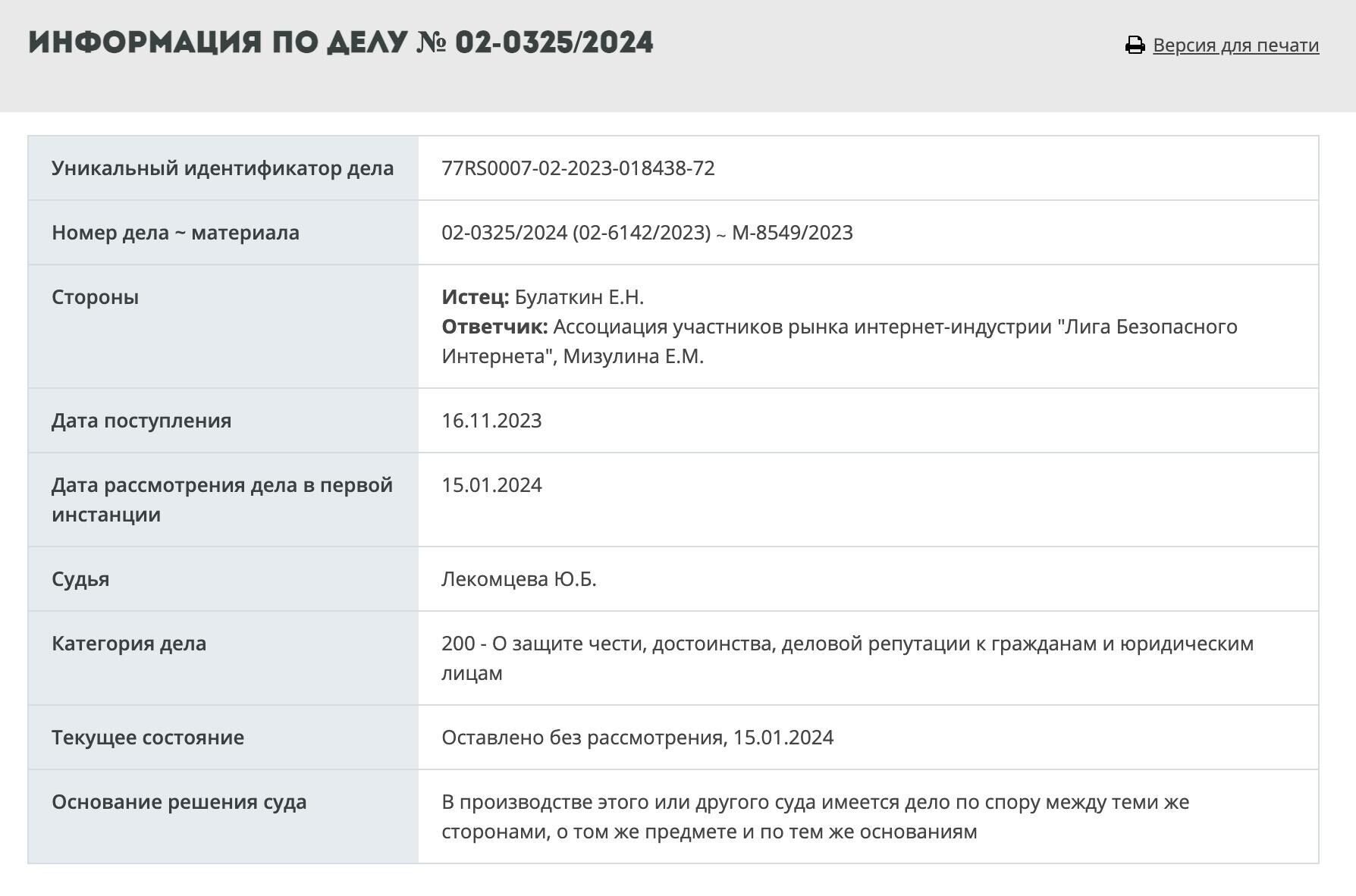Click the judge name 'Лекомцева Ю.Б.'
Viewport: 1356px width, 896px height.
519,579
